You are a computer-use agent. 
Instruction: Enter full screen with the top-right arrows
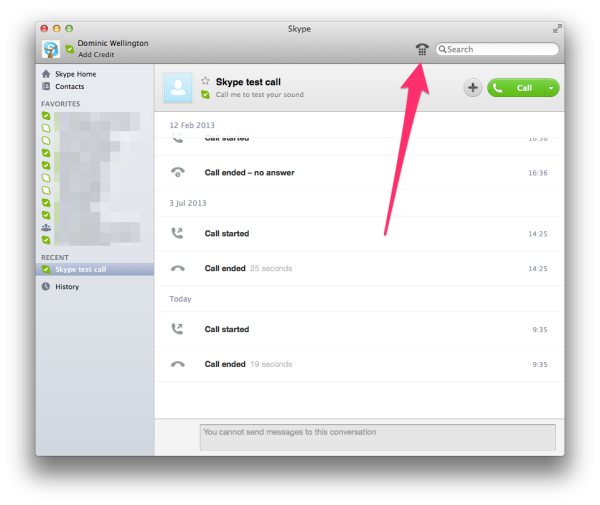(x=557, y=29)
